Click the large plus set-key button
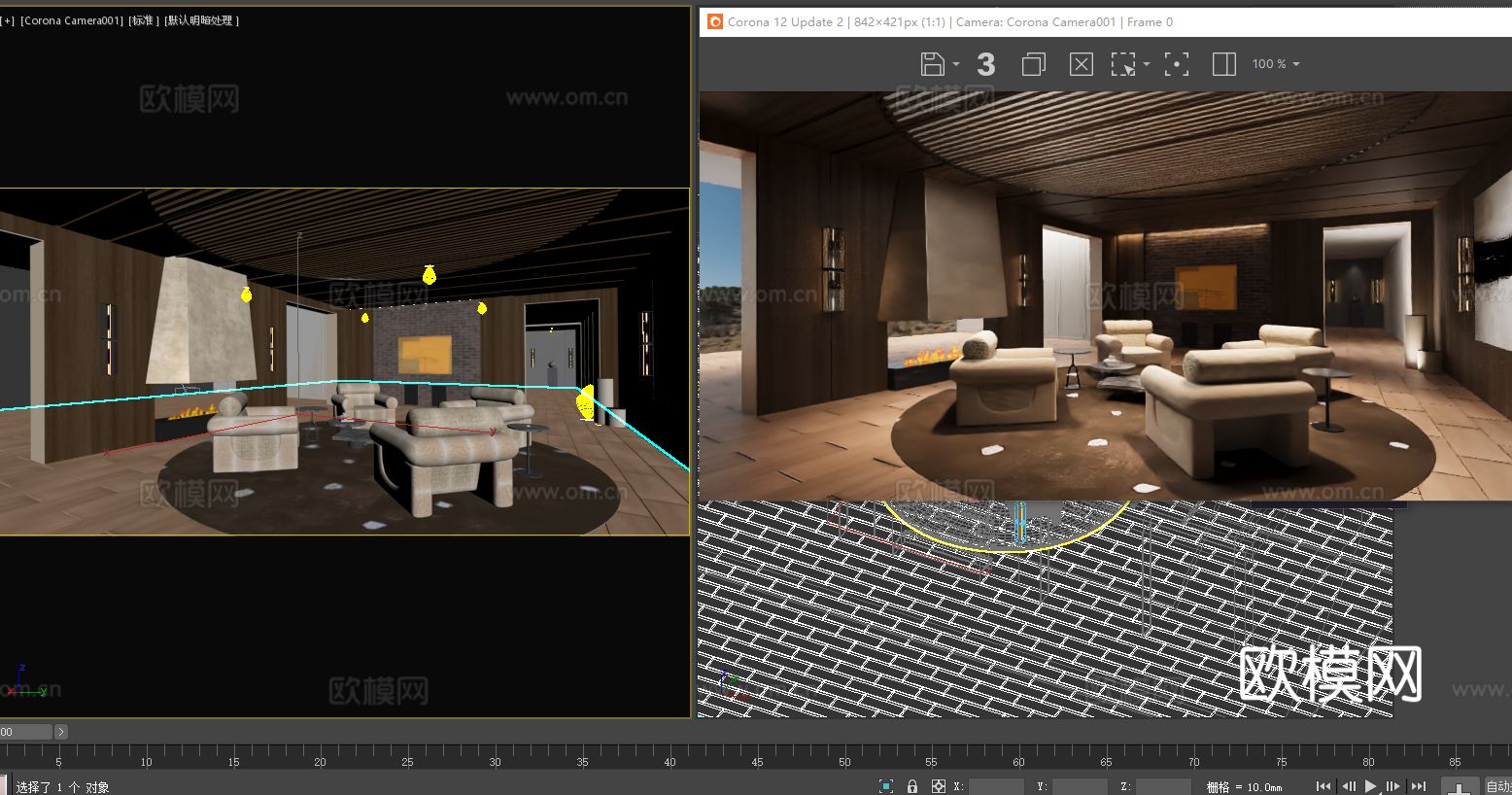 1460,786
